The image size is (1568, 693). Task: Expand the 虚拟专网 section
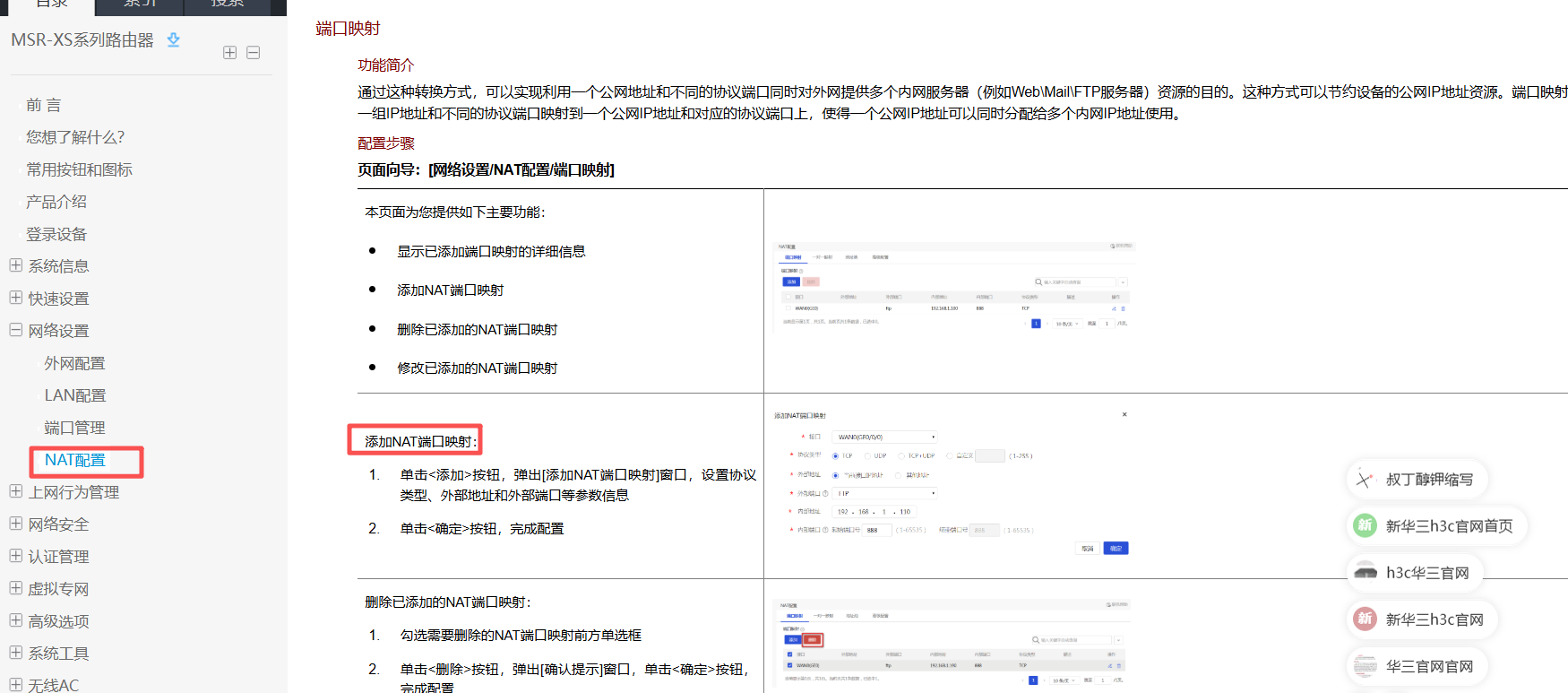[16, 588]
